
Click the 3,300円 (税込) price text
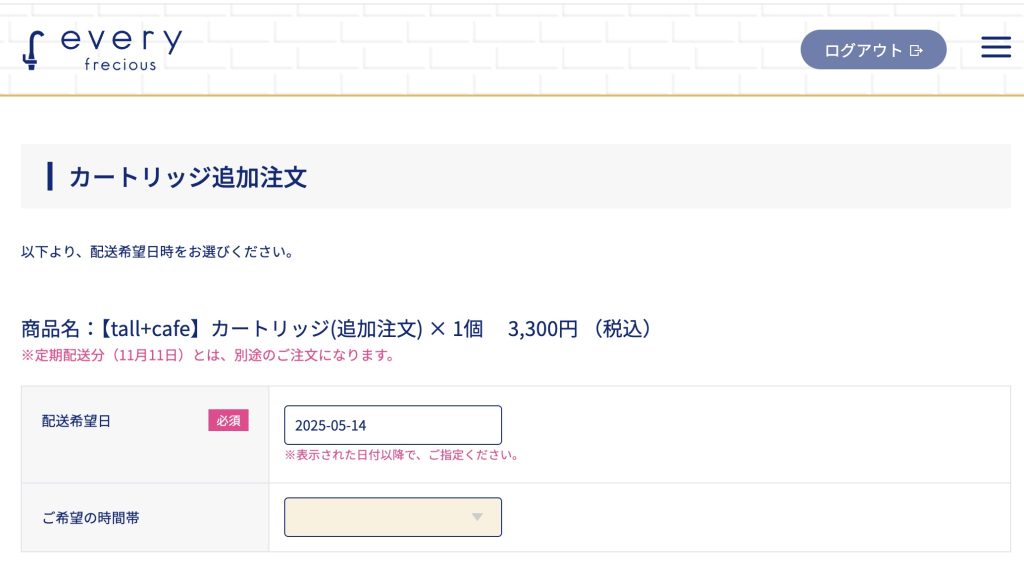point(579,329)
